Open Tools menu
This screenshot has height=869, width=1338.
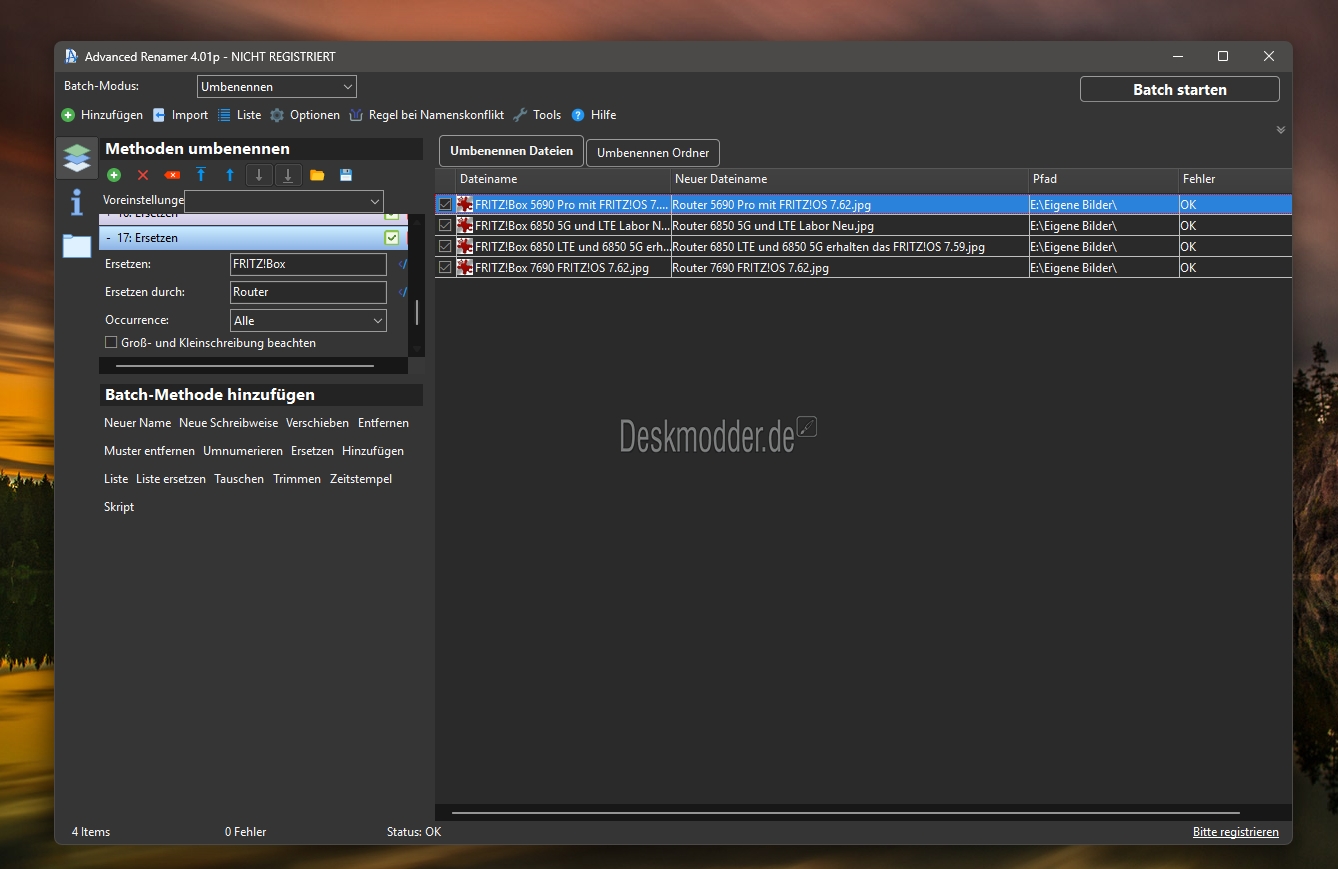(x=537, y=115)
